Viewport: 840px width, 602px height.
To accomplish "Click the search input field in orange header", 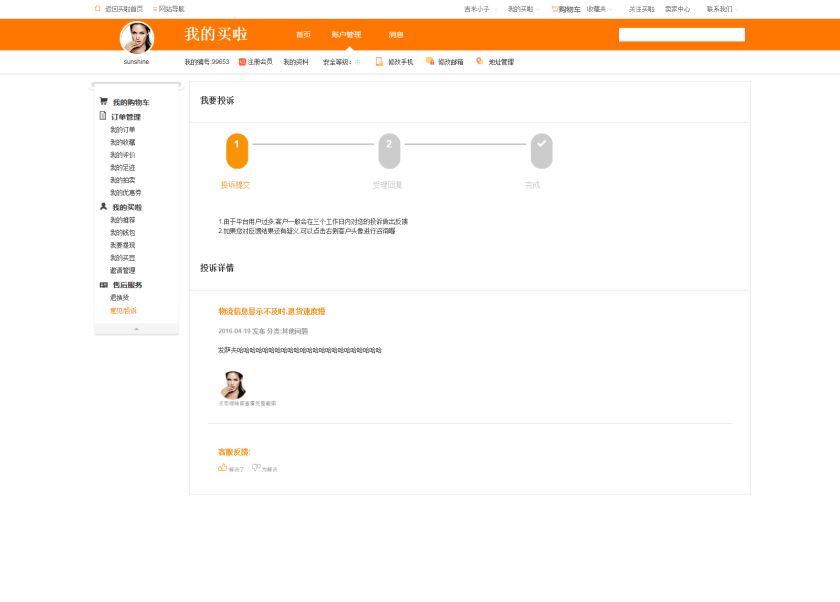I will tap(681, 35).
